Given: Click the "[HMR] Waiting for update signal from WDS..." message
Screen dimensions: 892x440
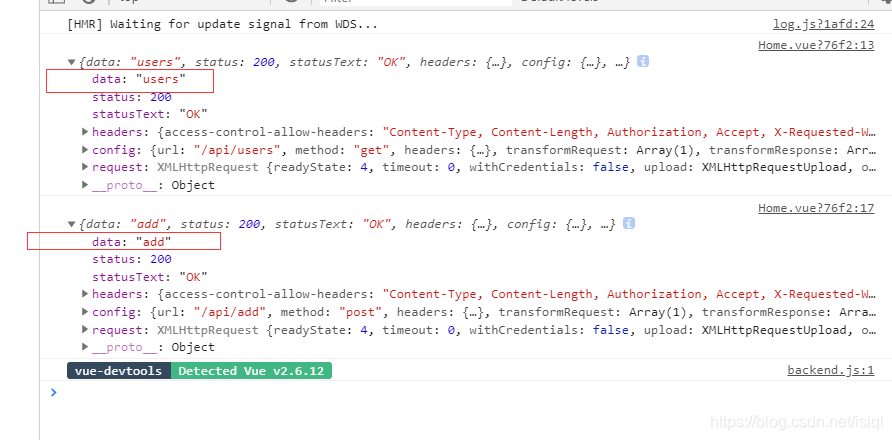Looking at the screenshot, I should (222, 24).
